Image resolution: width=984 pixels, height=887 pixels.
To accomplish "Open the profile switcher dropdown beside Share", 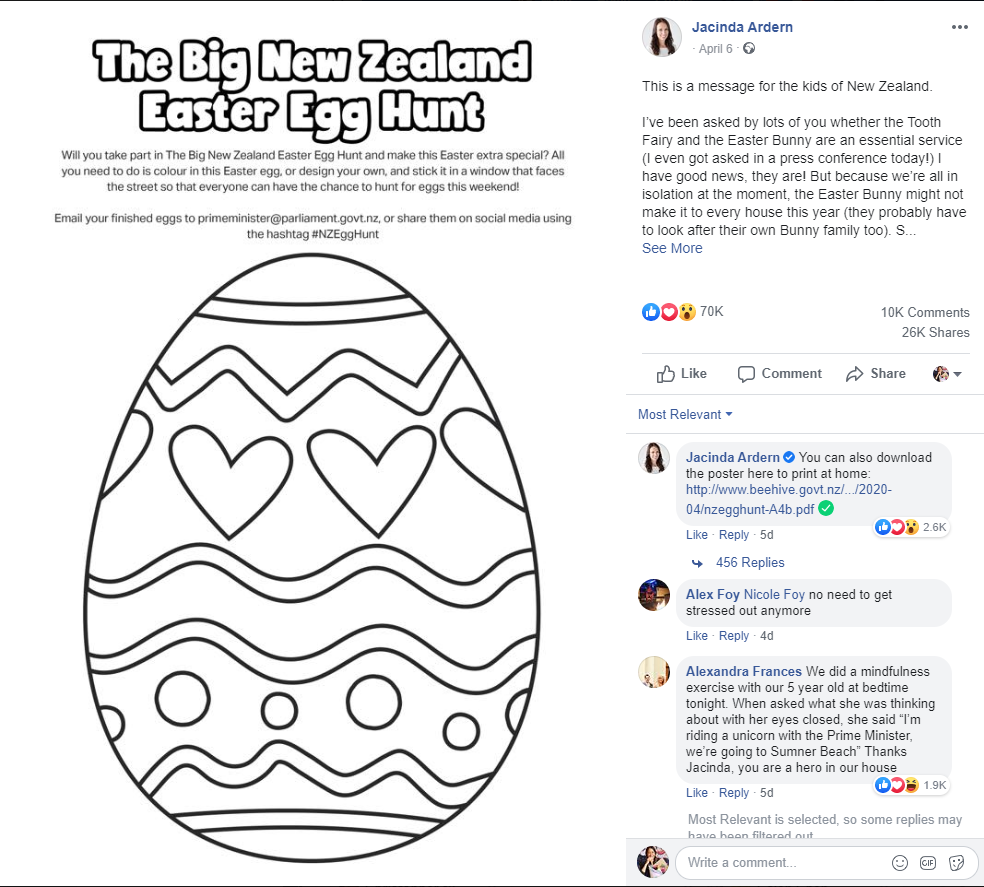I will [947, 374].
